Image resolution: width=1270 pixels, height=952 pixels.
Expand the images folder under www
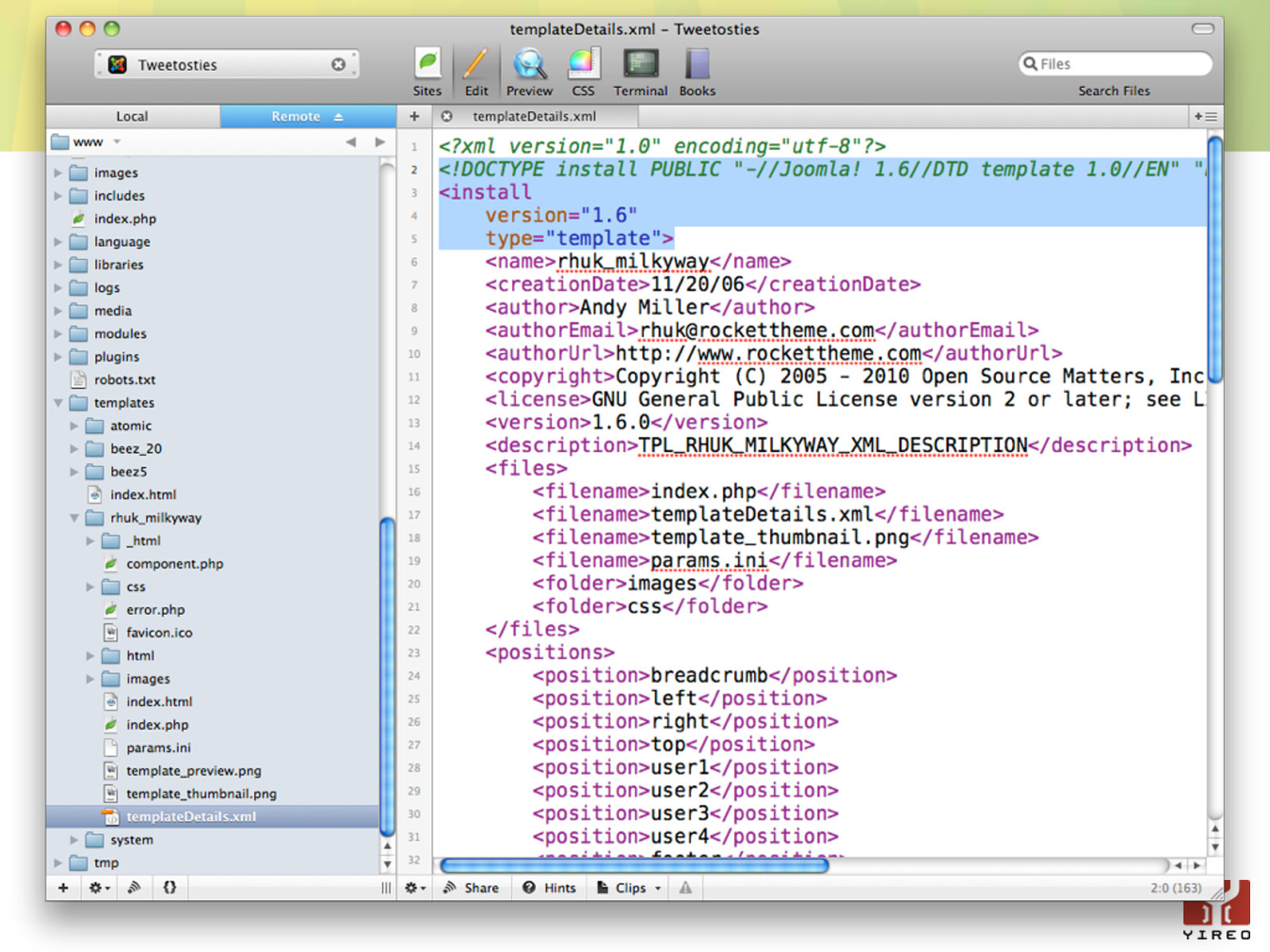tap(57, 172)
